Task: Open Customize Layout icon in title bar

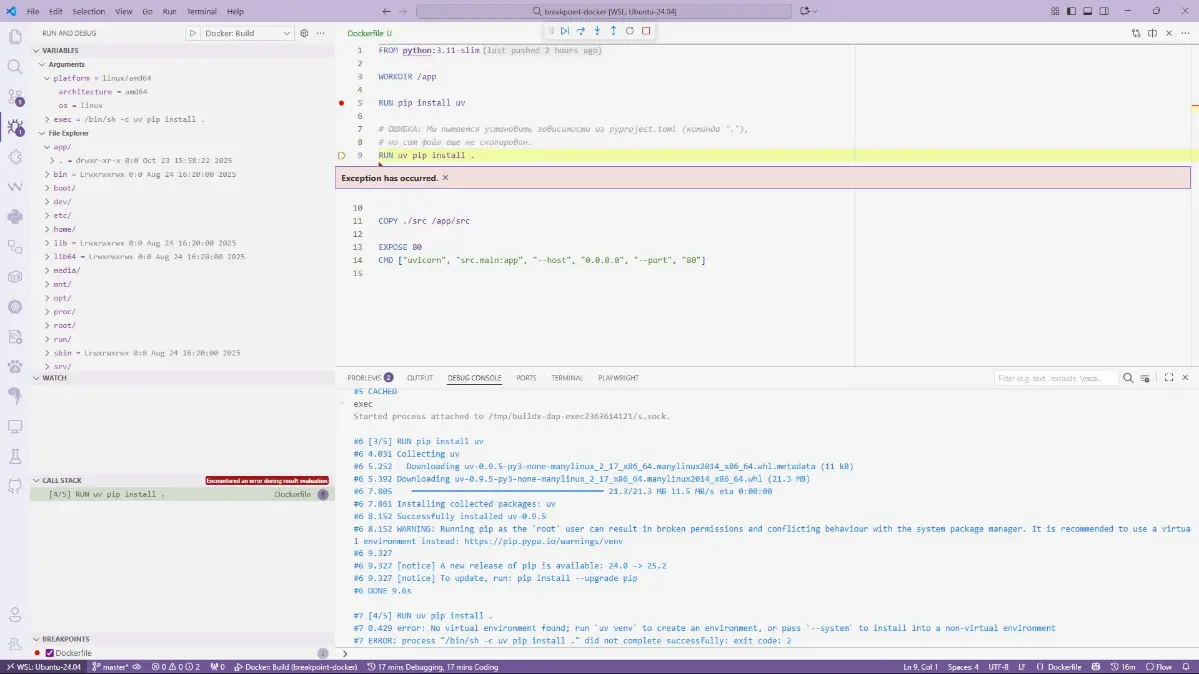Action: 1054,11
